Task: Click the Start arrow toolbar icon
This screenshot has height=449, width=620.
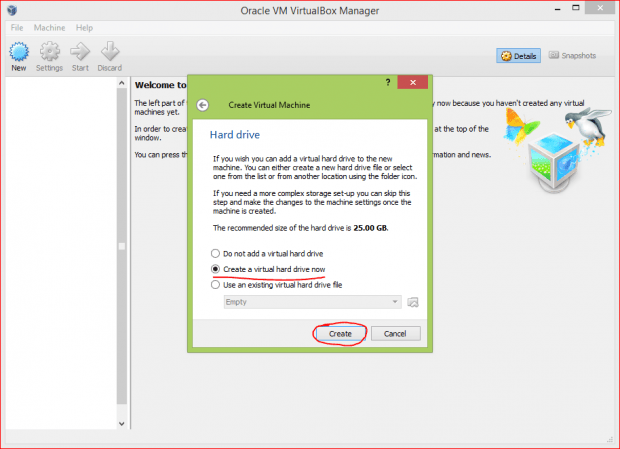Action: (x=80, y=52)
